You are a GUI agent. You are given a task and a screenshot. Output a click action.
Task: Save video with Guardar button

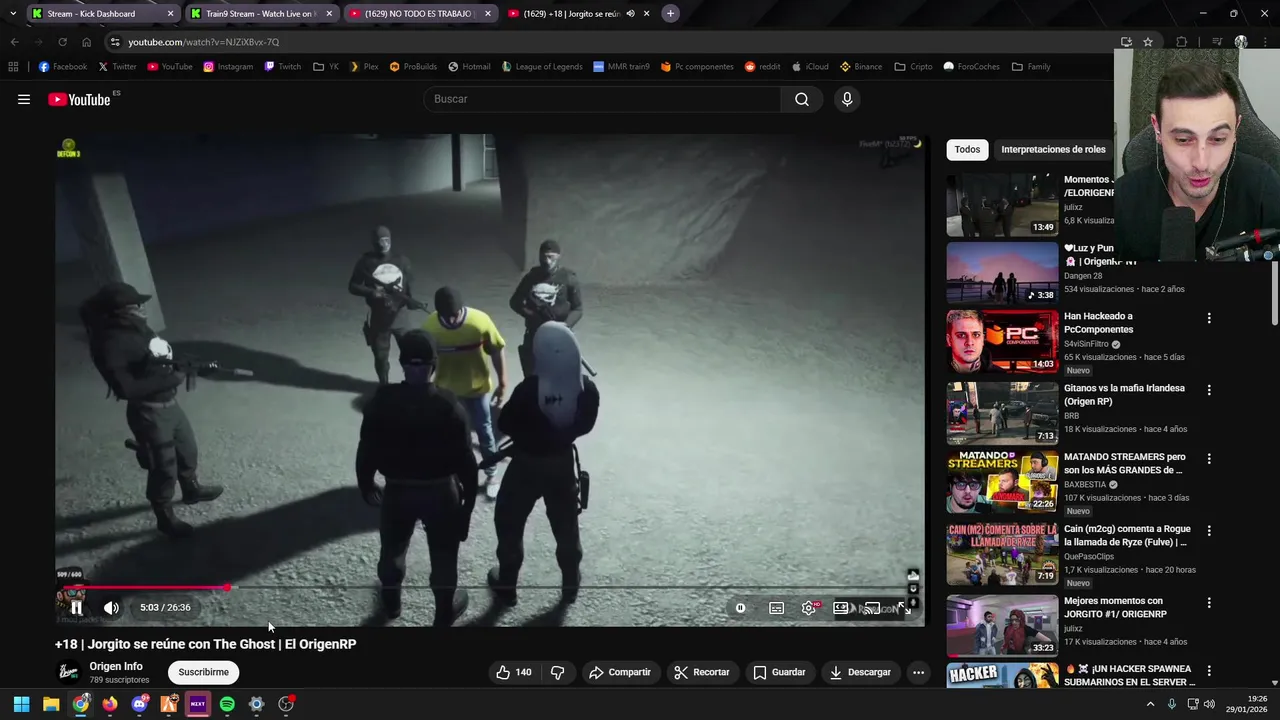(x=779, y=672)
